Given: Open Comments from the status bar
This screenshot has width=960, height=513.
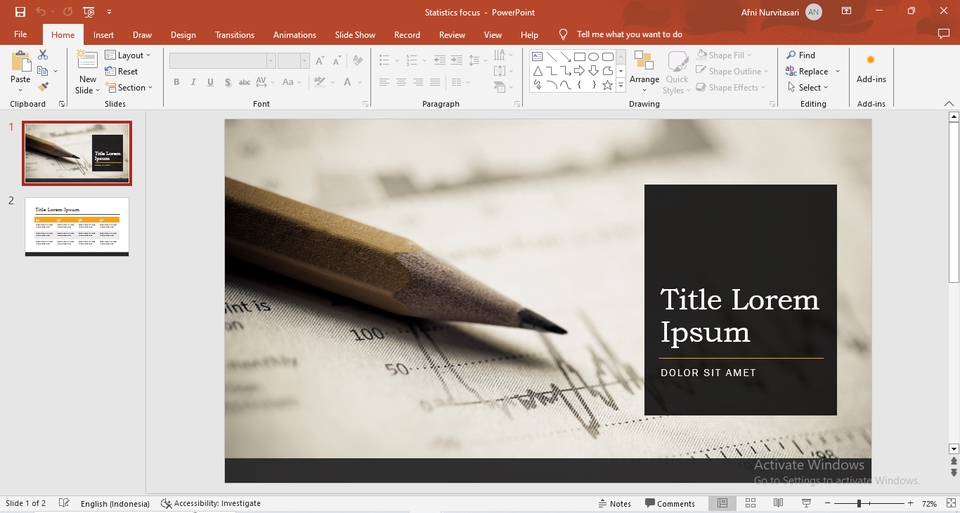Looking at the screenshot, I should [670, 503].
